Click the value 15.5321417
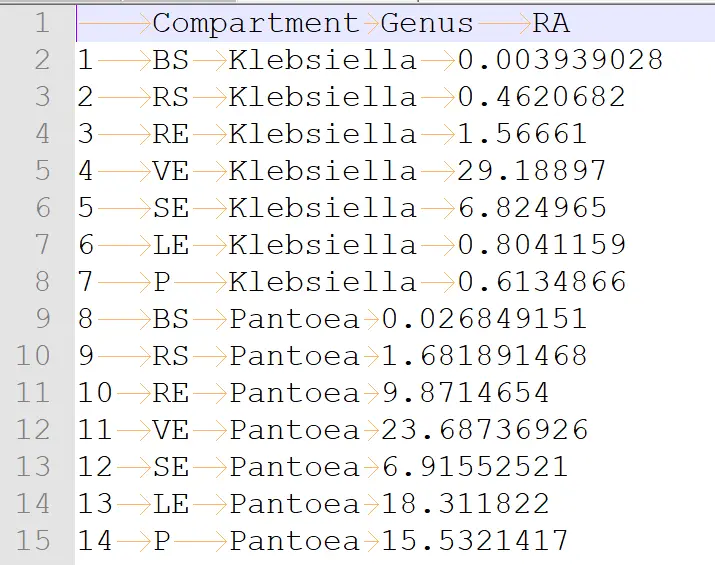 click(x=474, y=541)
